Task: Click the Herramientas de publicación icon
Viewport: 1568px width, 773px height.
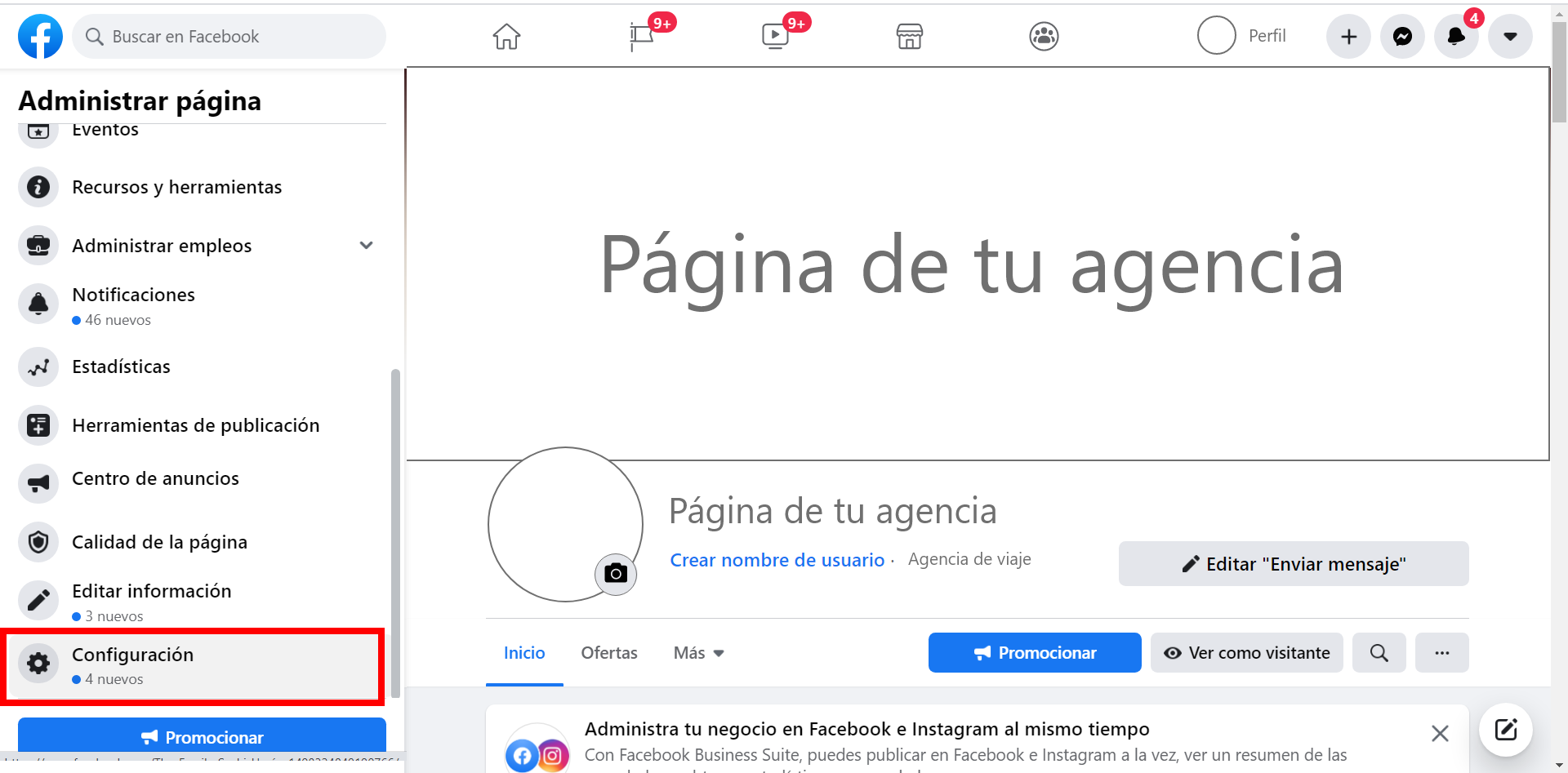Action: pos(38,425)
